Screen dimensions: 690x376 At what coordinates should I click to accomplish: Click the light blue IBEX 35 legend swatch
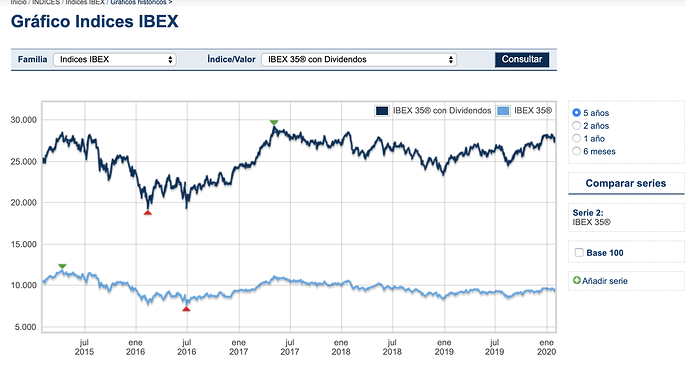click(503, 111)
